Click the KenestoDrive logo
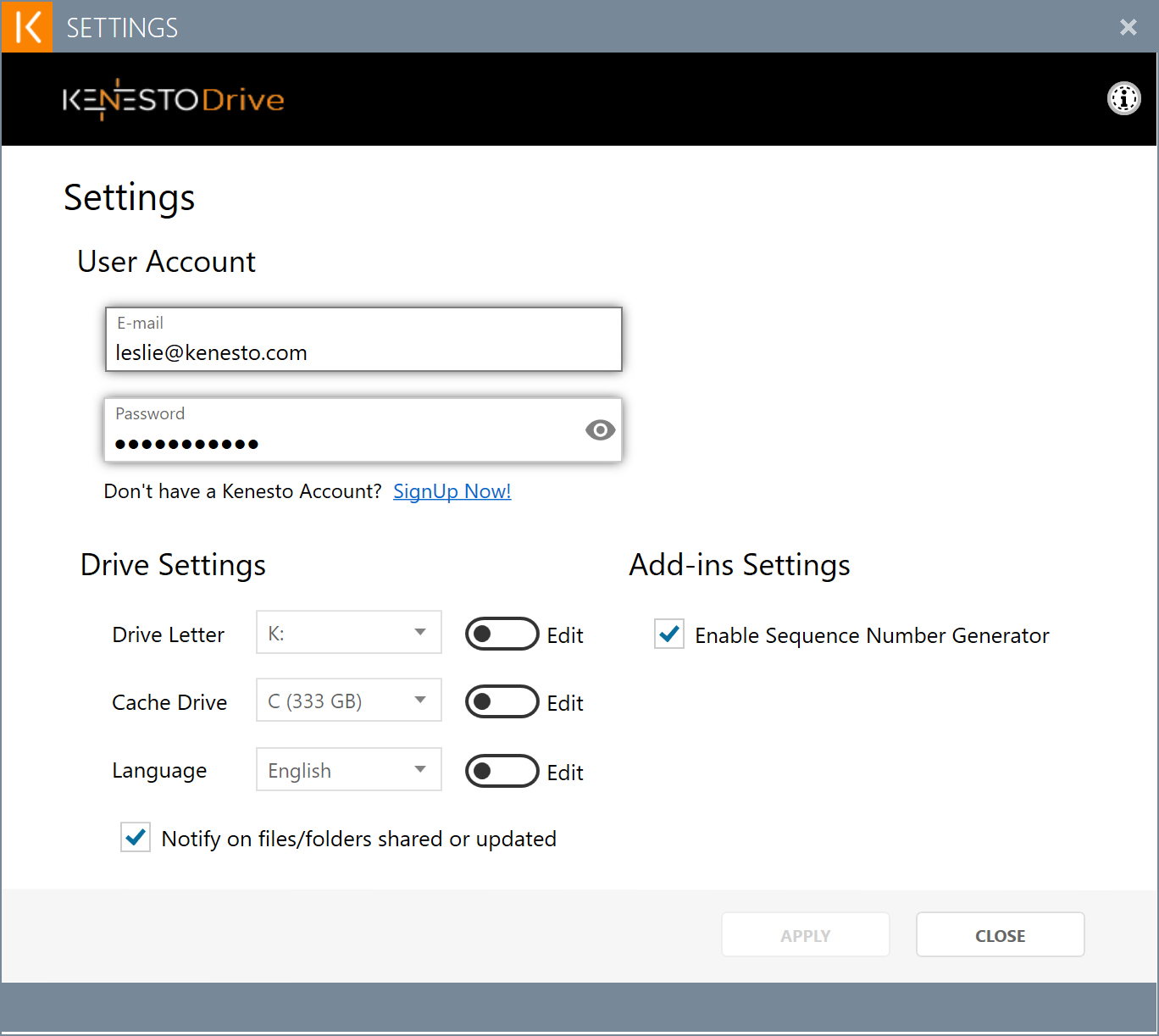Image resolution: width=1159 pixels, height=1036 pixels. (174, 100)
